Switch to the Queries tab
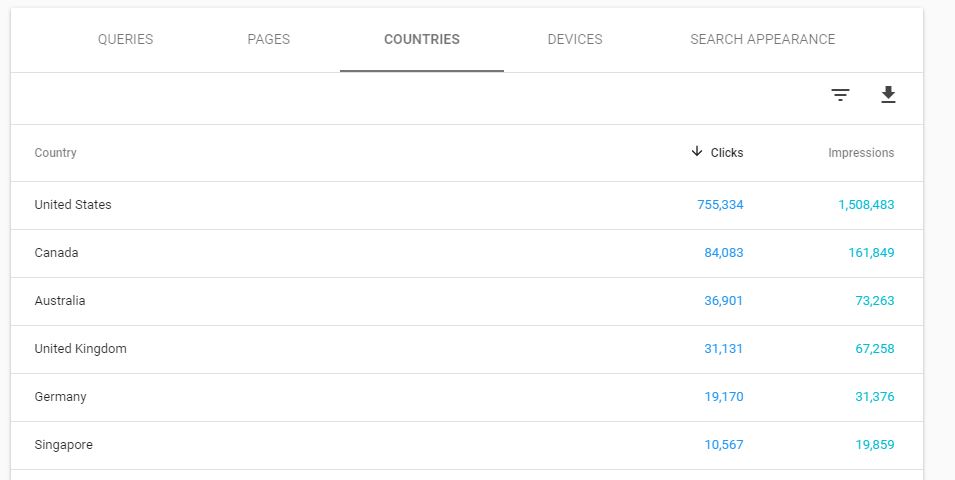Screen dimensions: 955x480 tap(125, 40)
